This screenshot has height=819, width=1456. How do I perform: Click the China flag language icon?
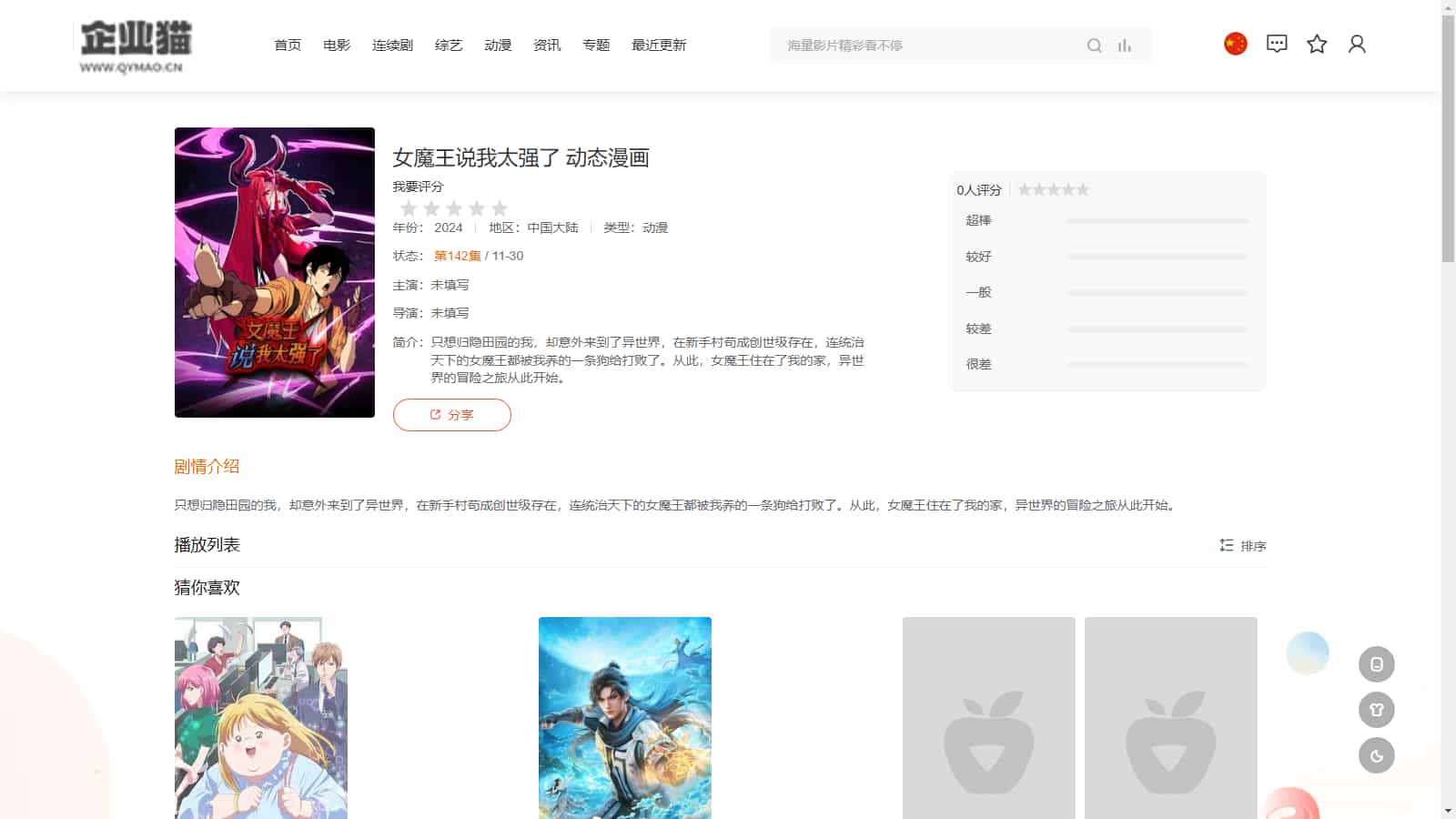tap(1236, 44)
